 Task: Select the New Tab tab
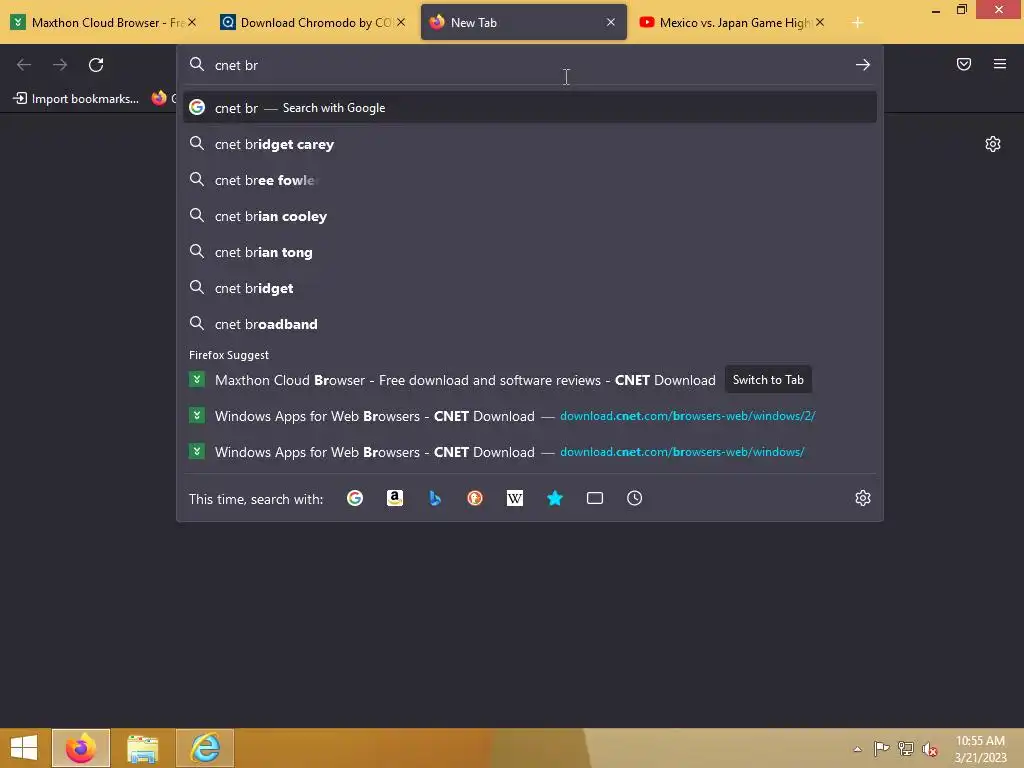point(524,22)
